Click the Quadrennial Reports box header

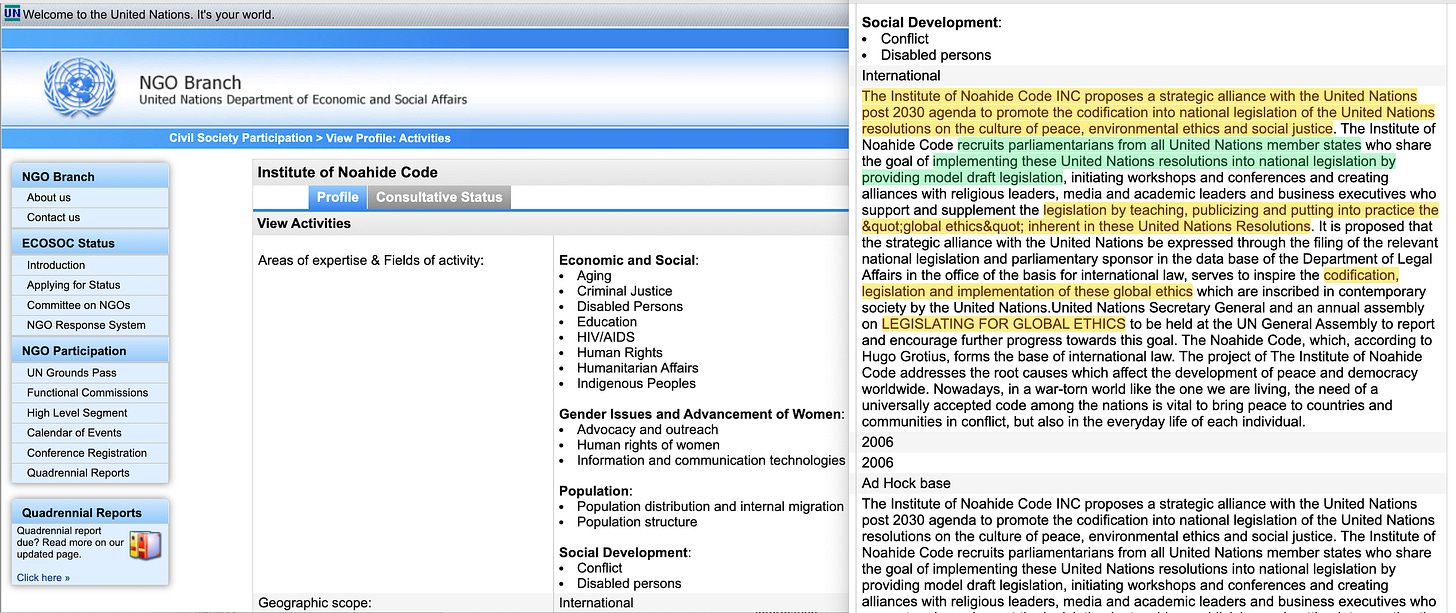82,513
